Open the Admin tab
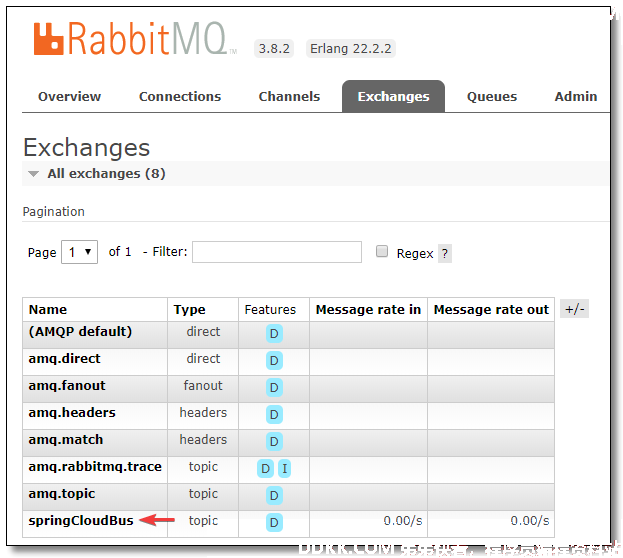This screenshot has width=623, height=558. (x=576, y=97)
